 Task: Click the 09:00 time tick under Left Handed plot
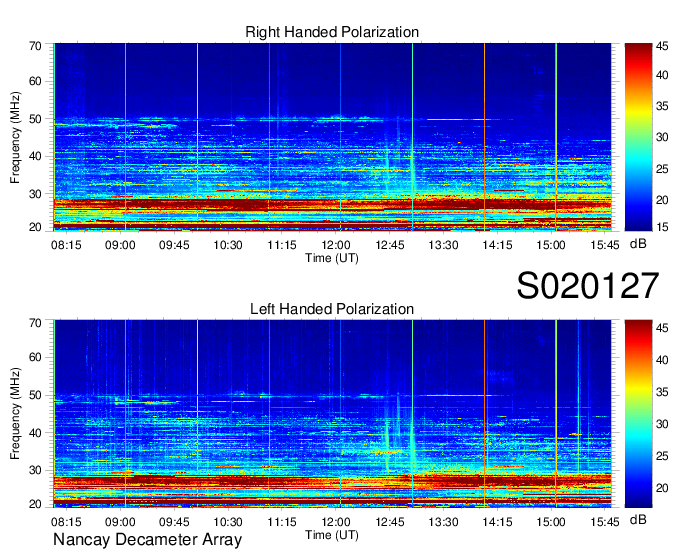click(120, 522)
